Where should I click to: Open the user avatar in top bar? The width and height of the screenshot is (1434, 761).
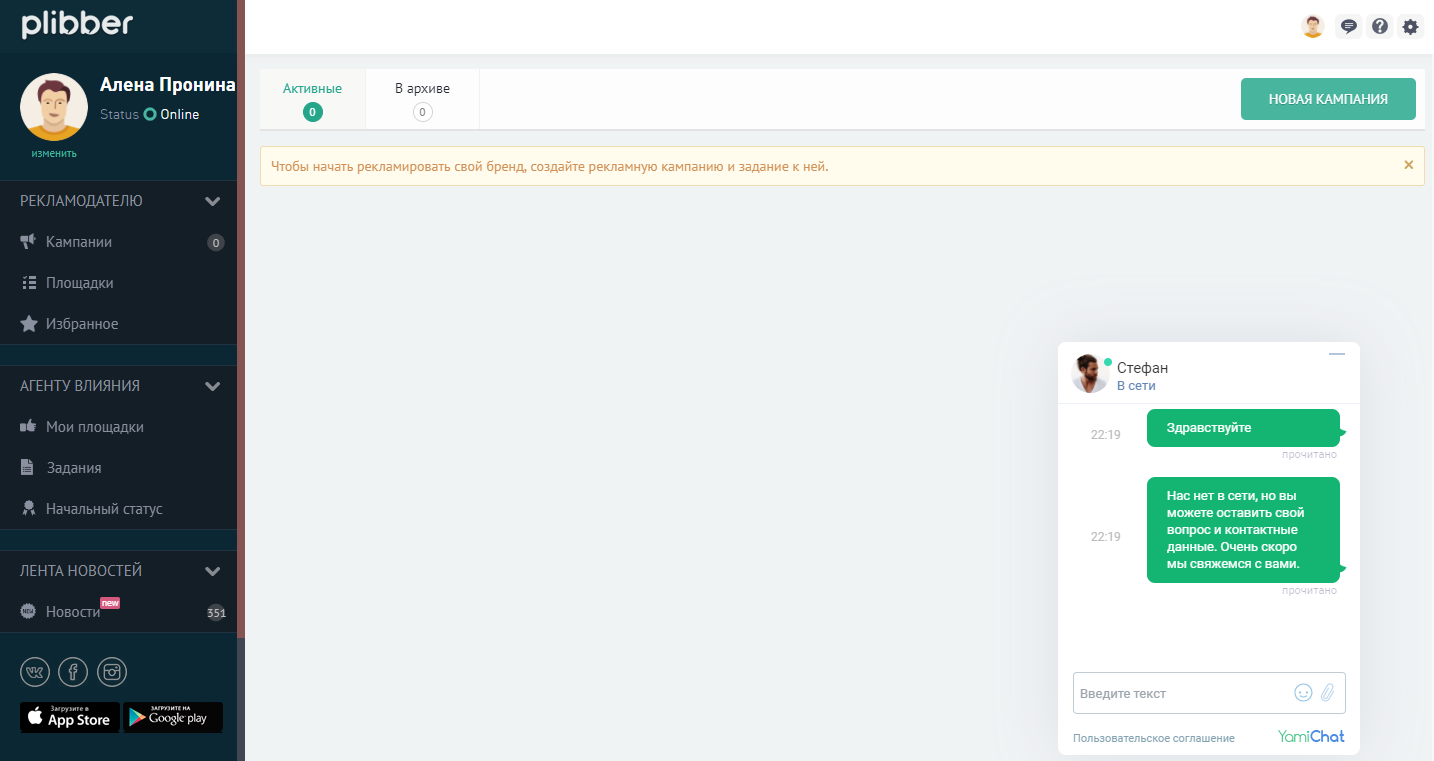click(1313, 27)
